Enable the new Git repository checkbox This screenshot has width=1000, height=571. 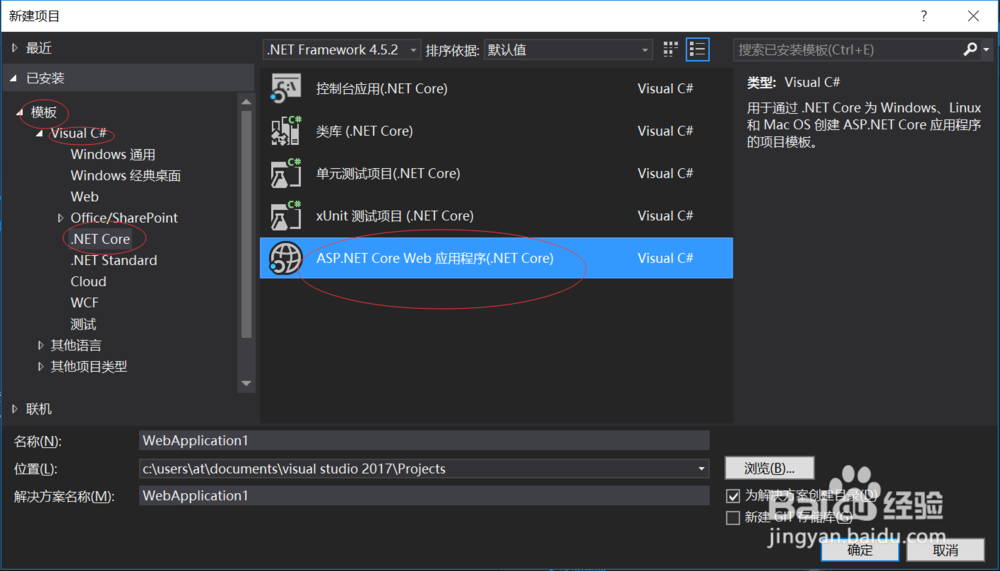733,517
